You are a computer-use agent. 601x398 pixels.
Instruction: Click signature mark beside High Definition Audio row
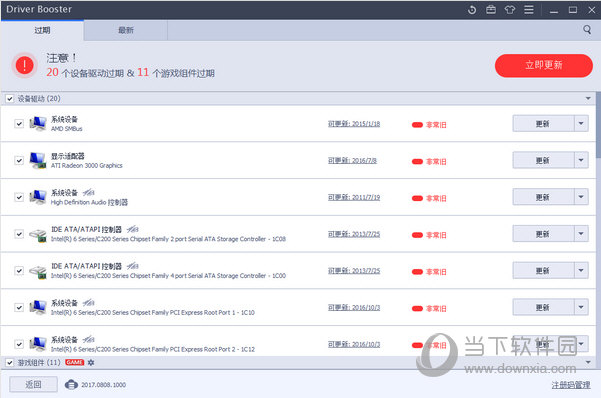click(x=89, y=192)
